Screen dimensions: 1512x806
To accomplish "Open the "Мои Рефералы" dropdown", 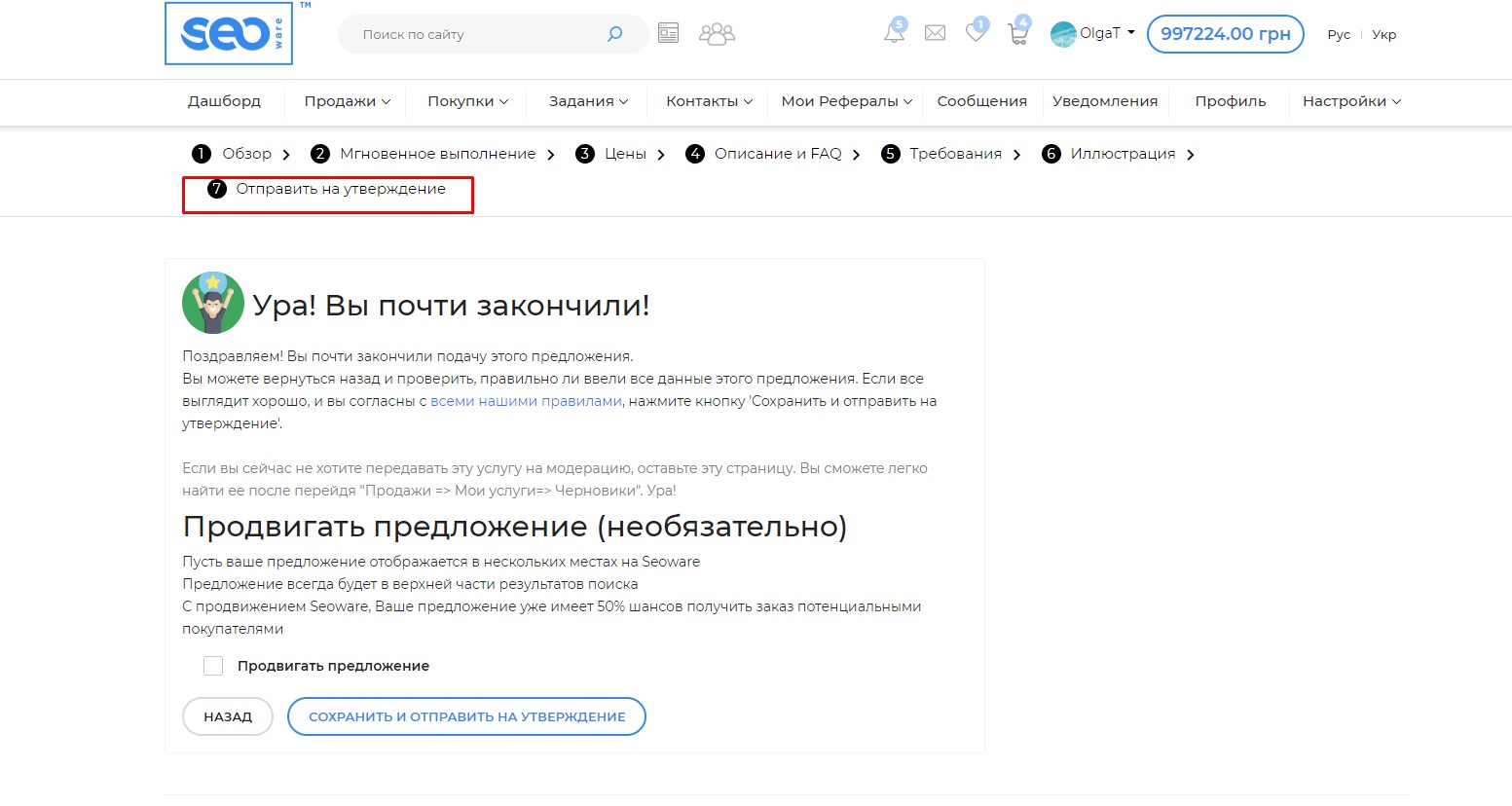I will click(846, 101).
